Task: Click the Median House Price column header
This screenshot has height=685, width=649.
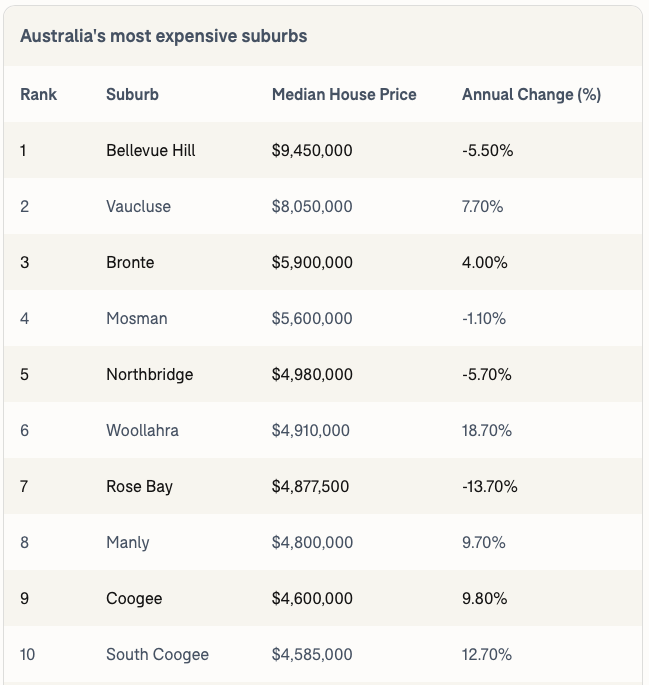Action: point(344,95)
